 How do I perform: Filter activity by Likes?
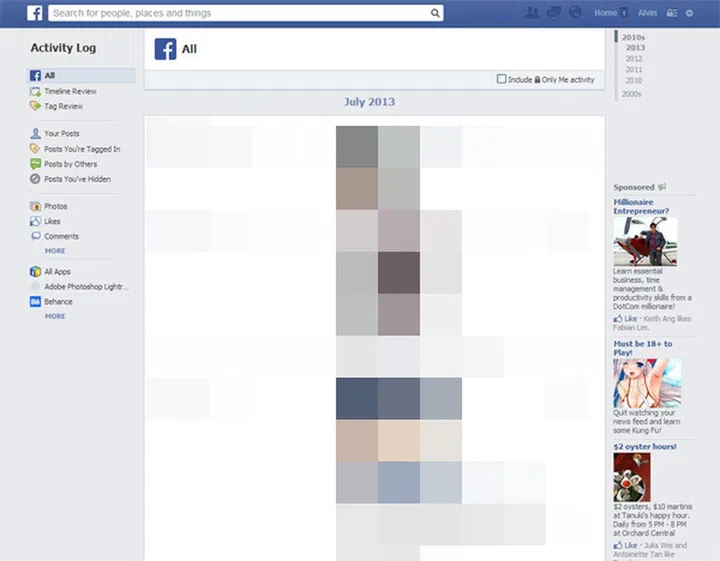pyautogui.click(x=52, y=221)
